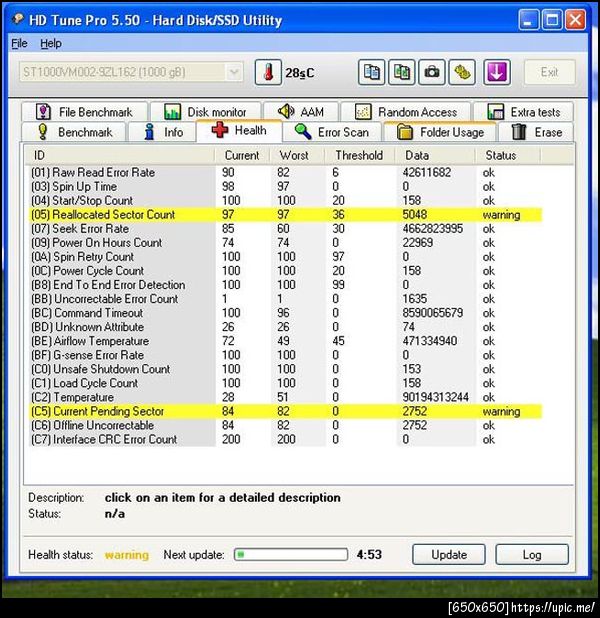600x618 pixels.
Task: Select the (C2) Temperature row
Action: (286, 397)
